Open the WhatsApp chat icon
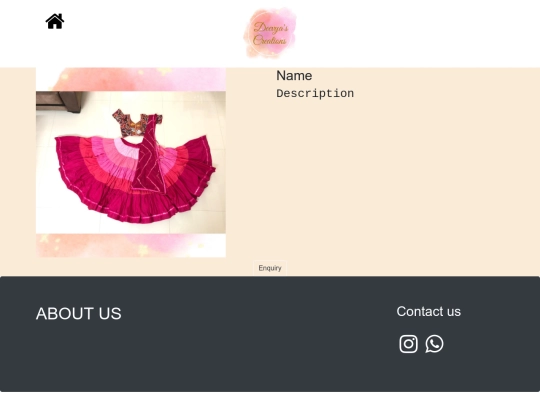The height and width of the screenshot is (405, 540). [434, 344]
